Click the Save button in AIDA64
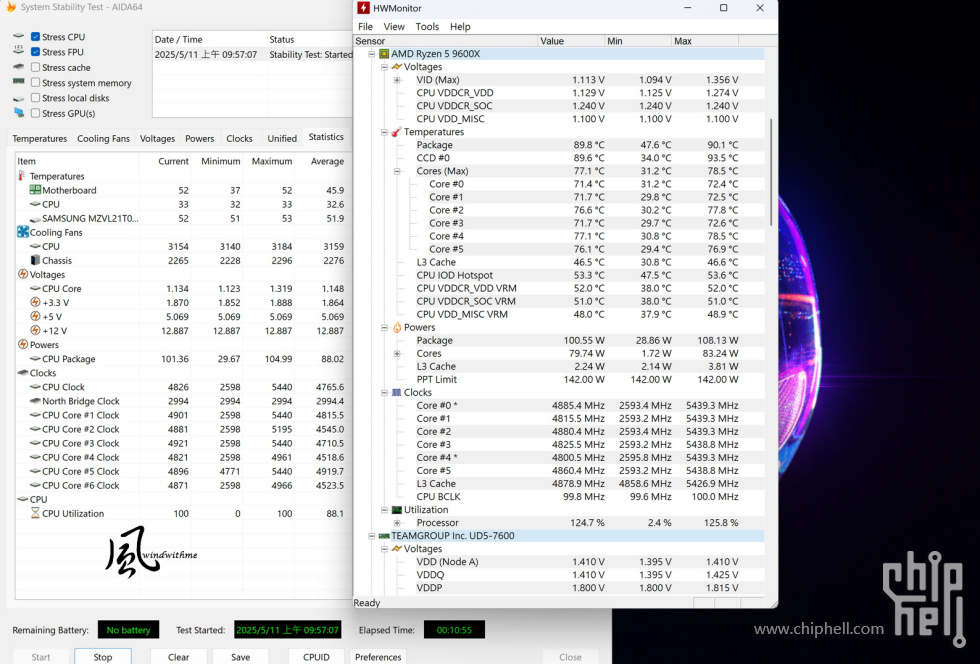Image resolution: width=980 pixels, height=664 pixels. pyautogui.click(x=240, y=656)
